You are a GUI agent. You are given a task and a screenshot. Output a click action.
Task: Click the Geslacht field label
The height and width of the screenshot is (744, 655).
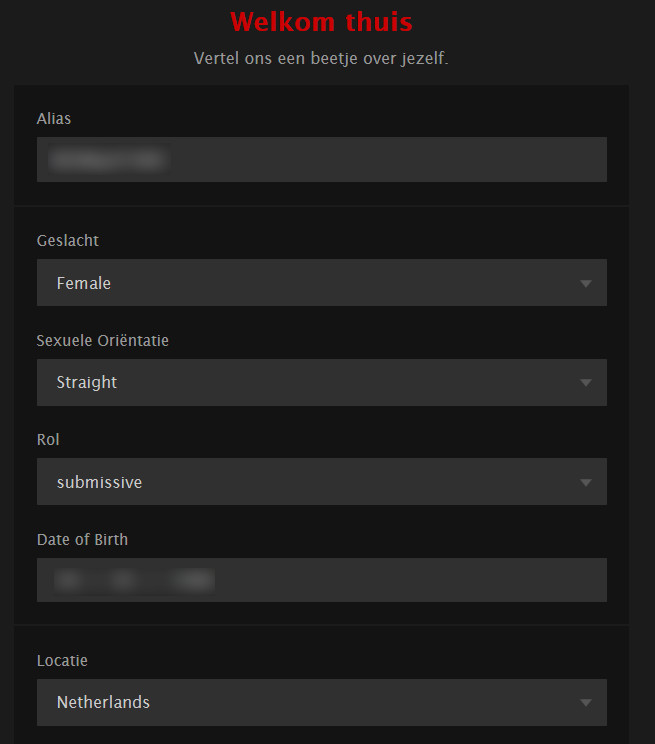pyautogui.click(x=68, y=241)
